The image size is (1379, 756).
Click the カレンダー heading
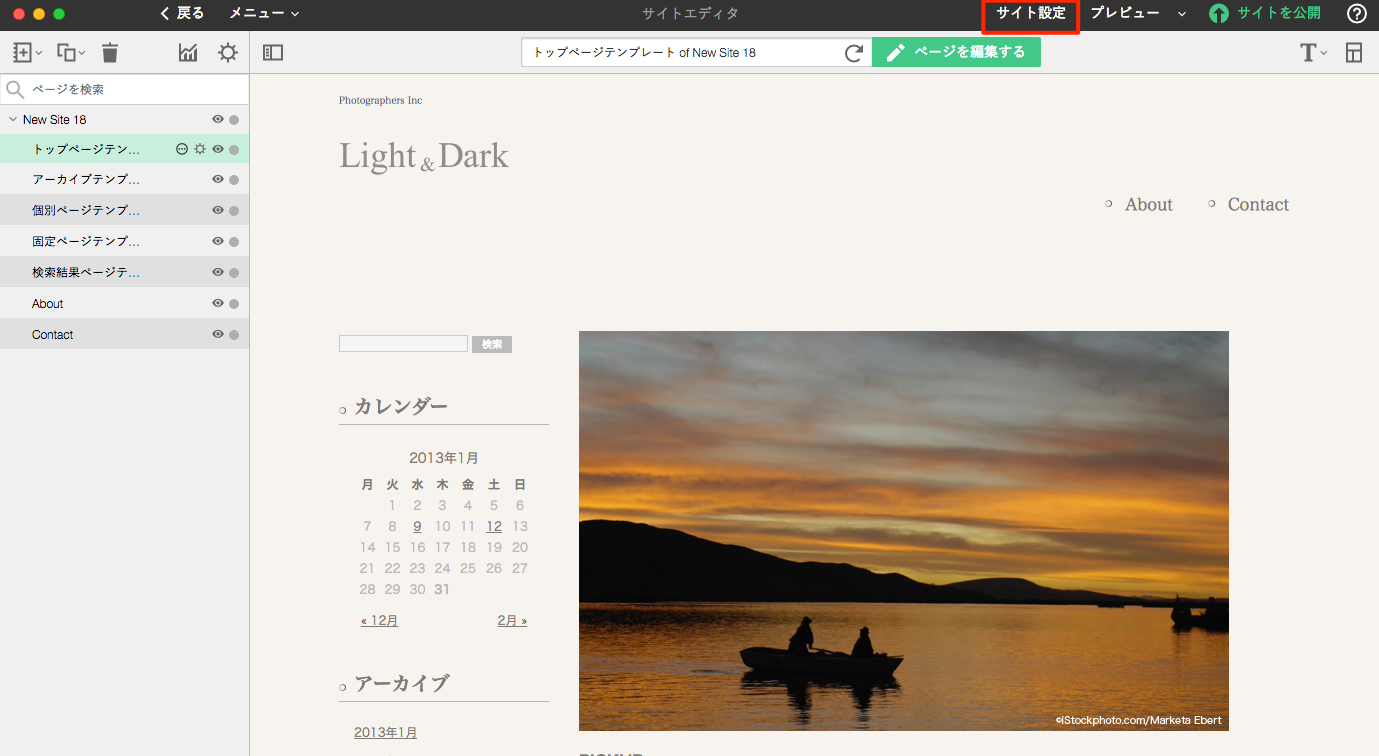pyautogui.click(x=401, y=406)
